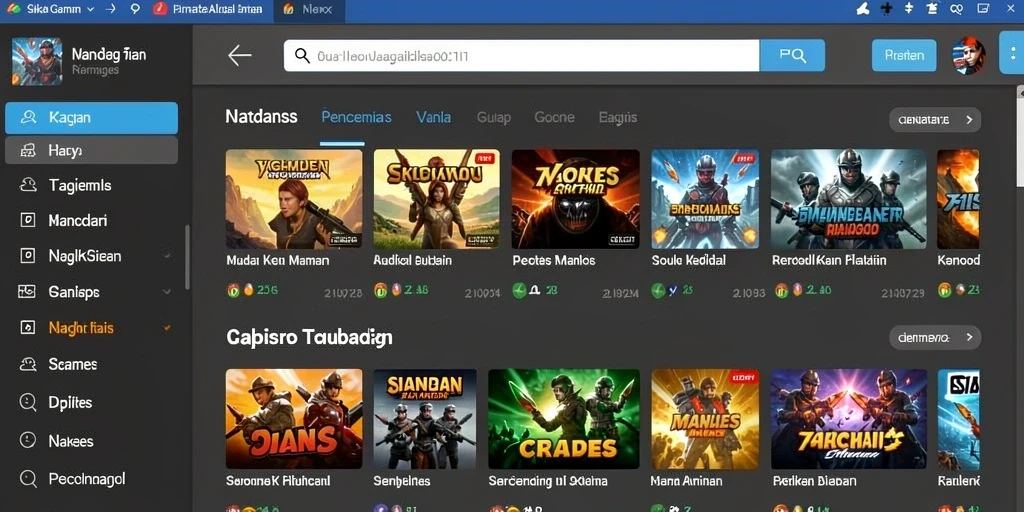
Task: Open the Mudar Ken Maman game thumbnail
Action: click(x=294, y=199)
